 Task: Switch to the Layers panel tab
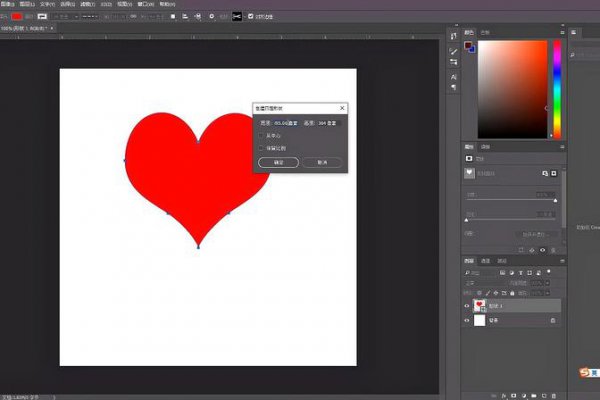469,261
